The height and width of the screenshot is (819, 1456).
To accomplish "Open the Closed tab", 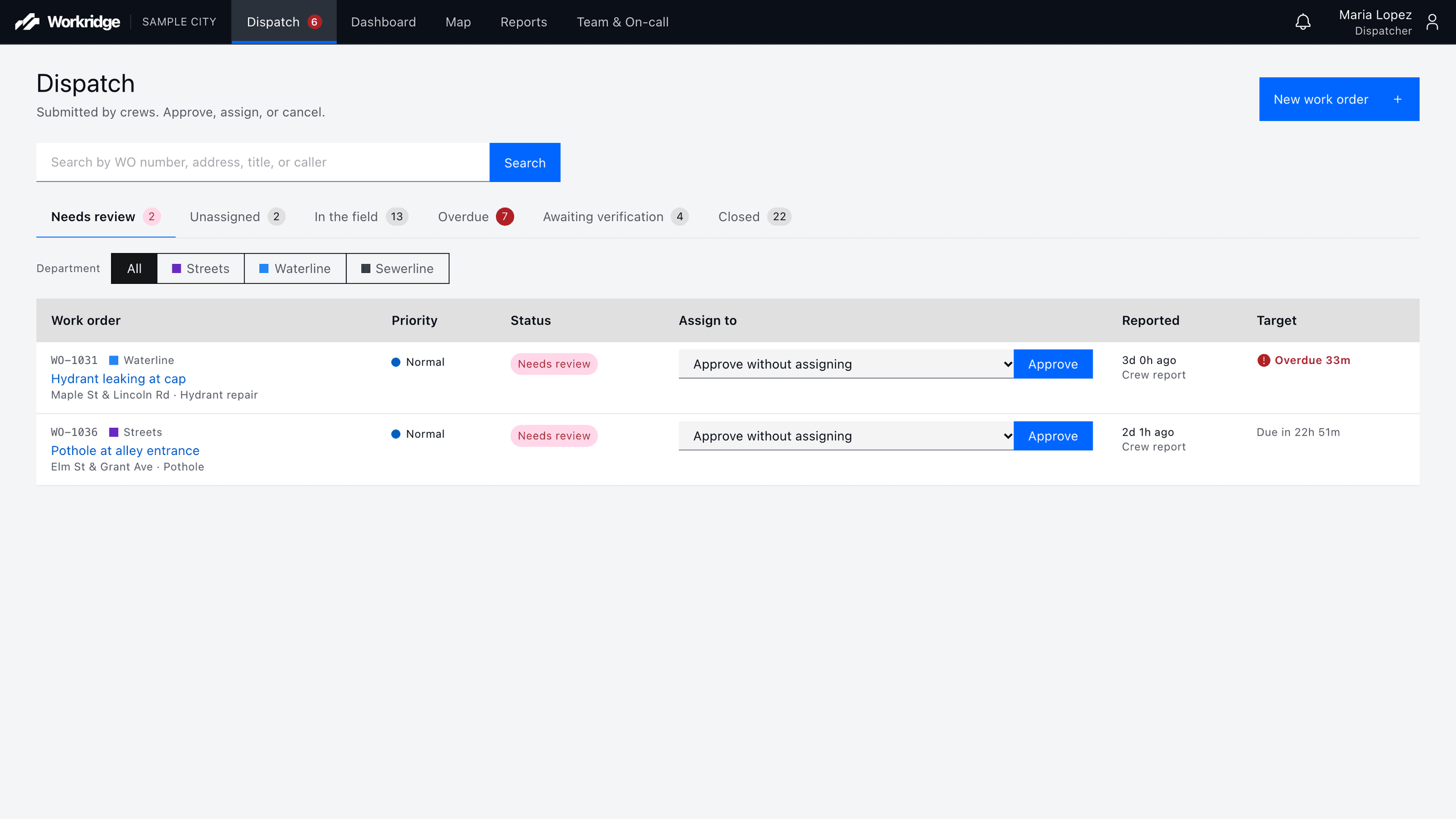I will 754,217.
